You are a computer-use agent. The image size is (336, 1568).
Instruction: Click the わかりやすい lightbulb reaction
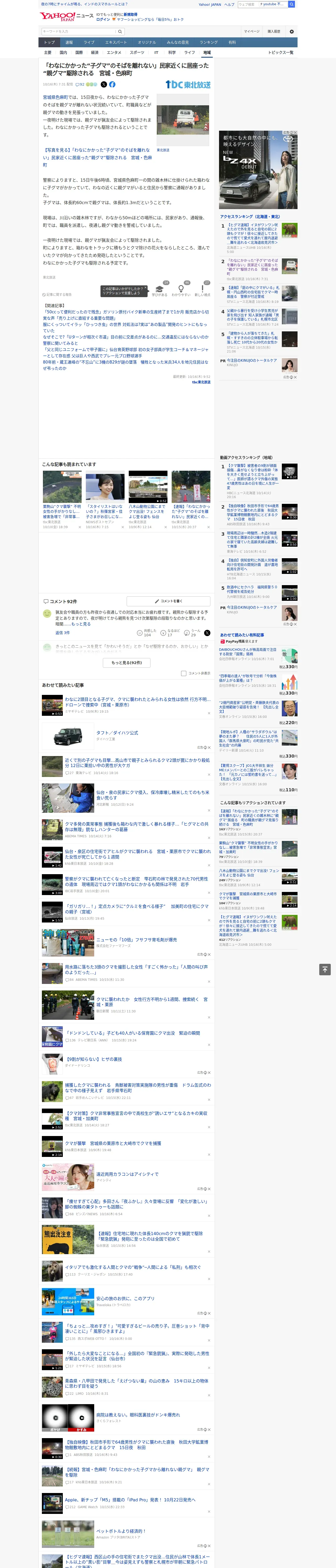point(181,289)
